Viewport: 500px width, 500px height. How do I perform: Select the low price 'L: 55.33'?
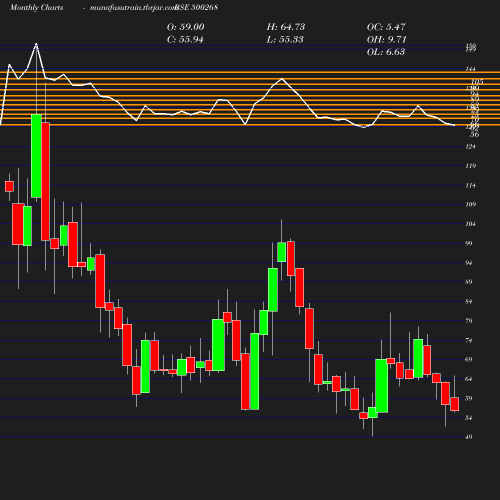(x=285, y=40)
